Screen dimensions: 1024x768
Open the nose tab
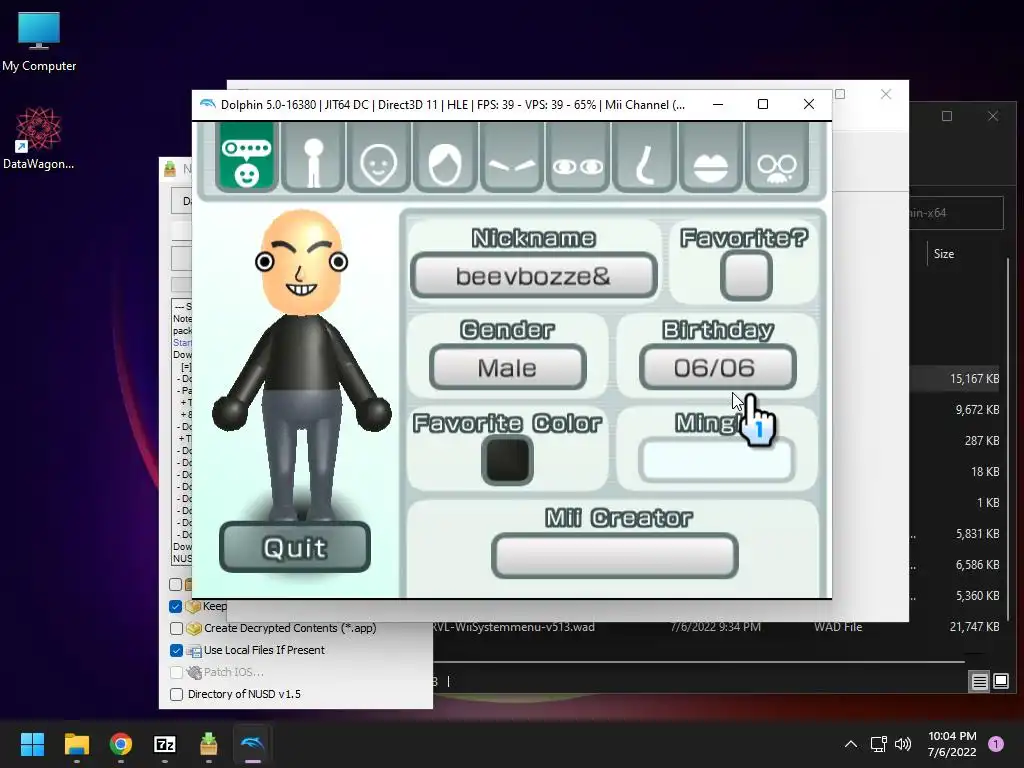click(645, 157)
